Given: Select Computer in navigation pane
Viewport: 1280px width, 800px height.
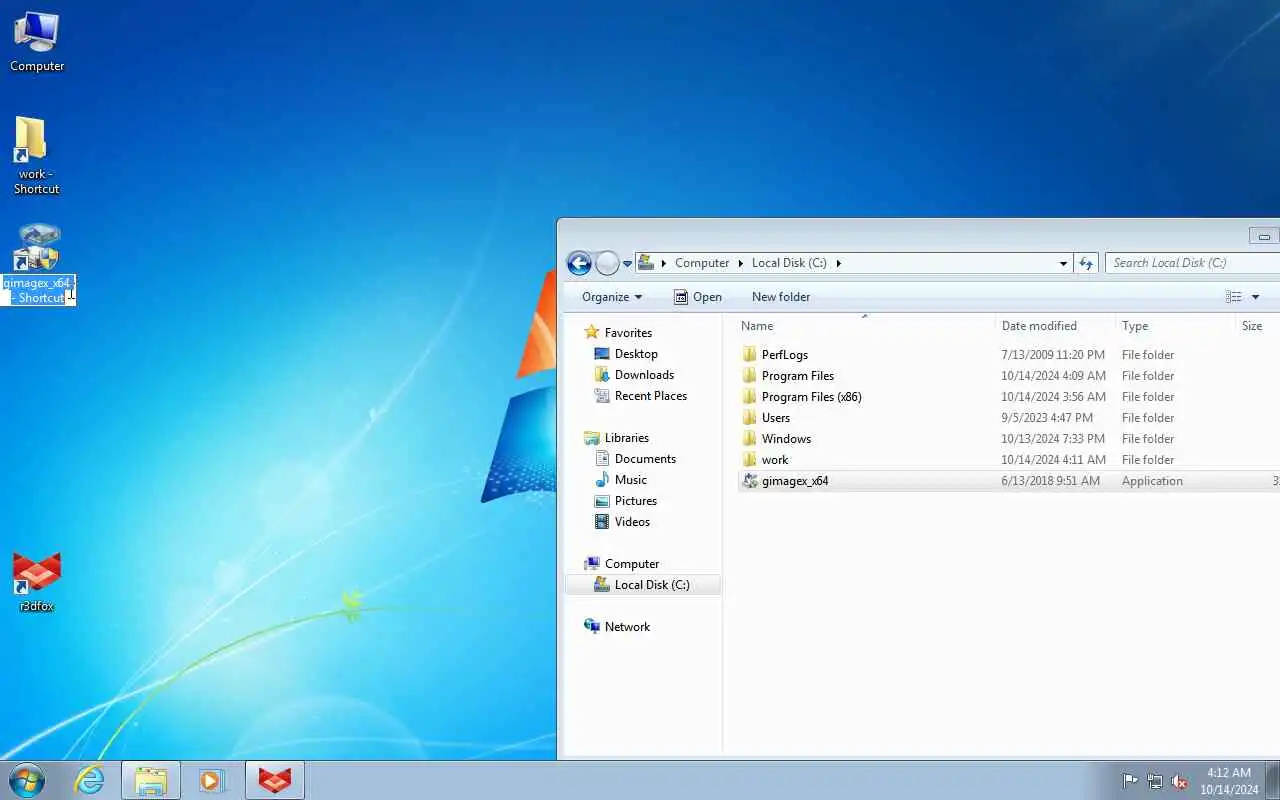Looking at the screenshot, I should click(x=631, y=564).
